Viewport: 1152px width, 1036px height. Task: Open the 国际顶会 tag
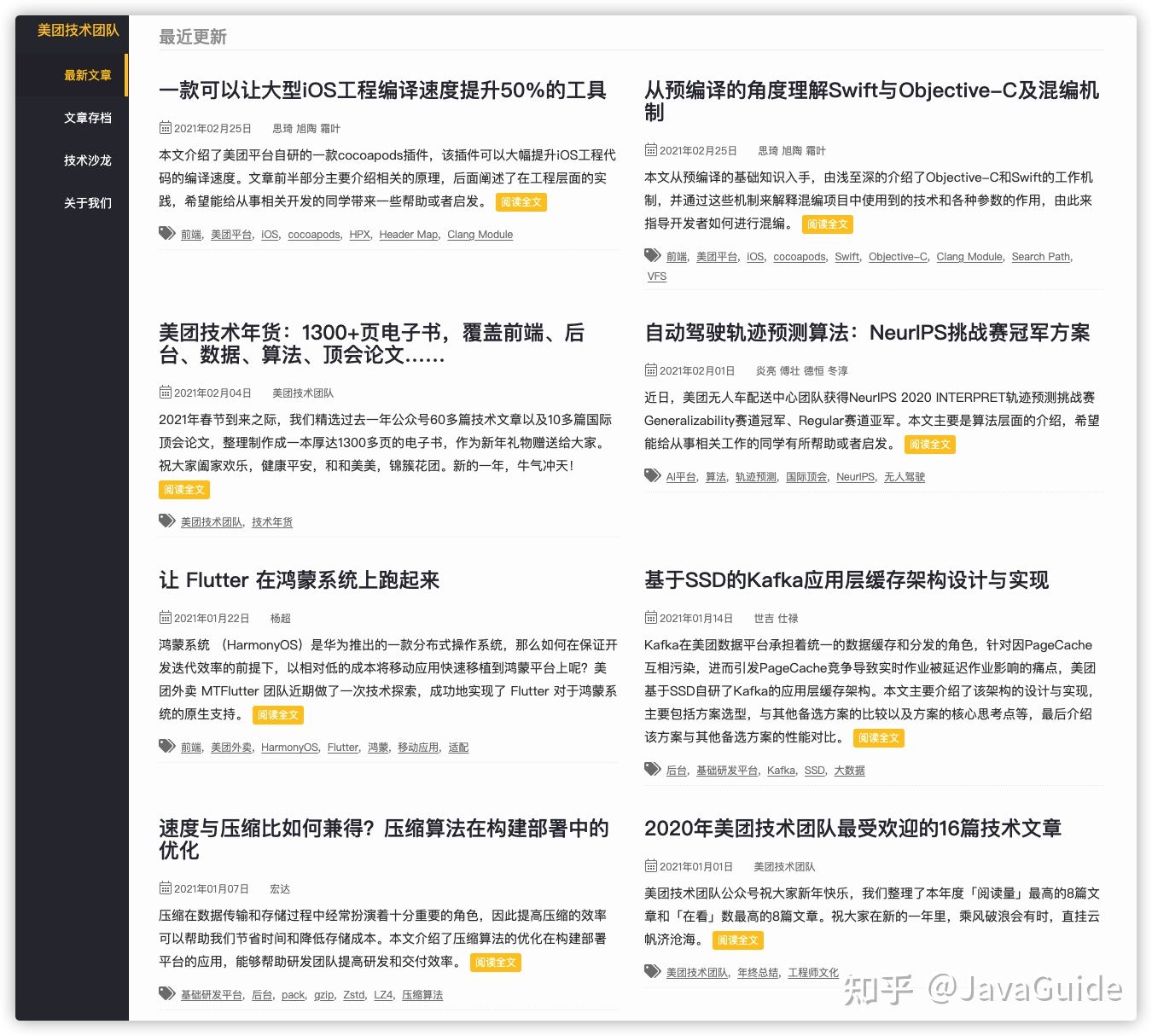pos(806,477)
